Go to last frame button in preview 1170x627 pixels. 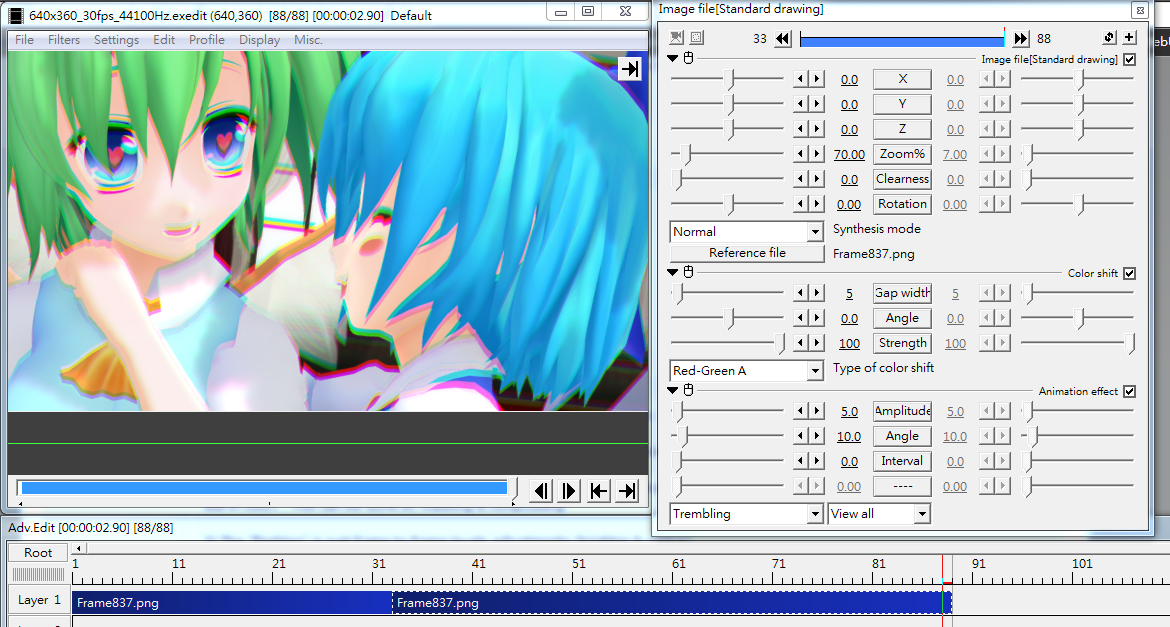point(628,490)
